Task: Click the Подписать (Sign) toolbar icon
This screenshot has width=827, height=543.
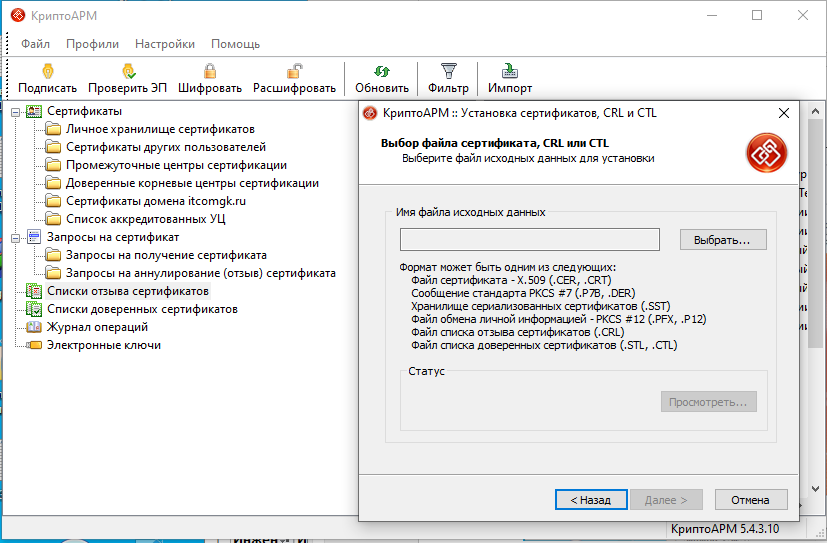Action: pos(47,71)
